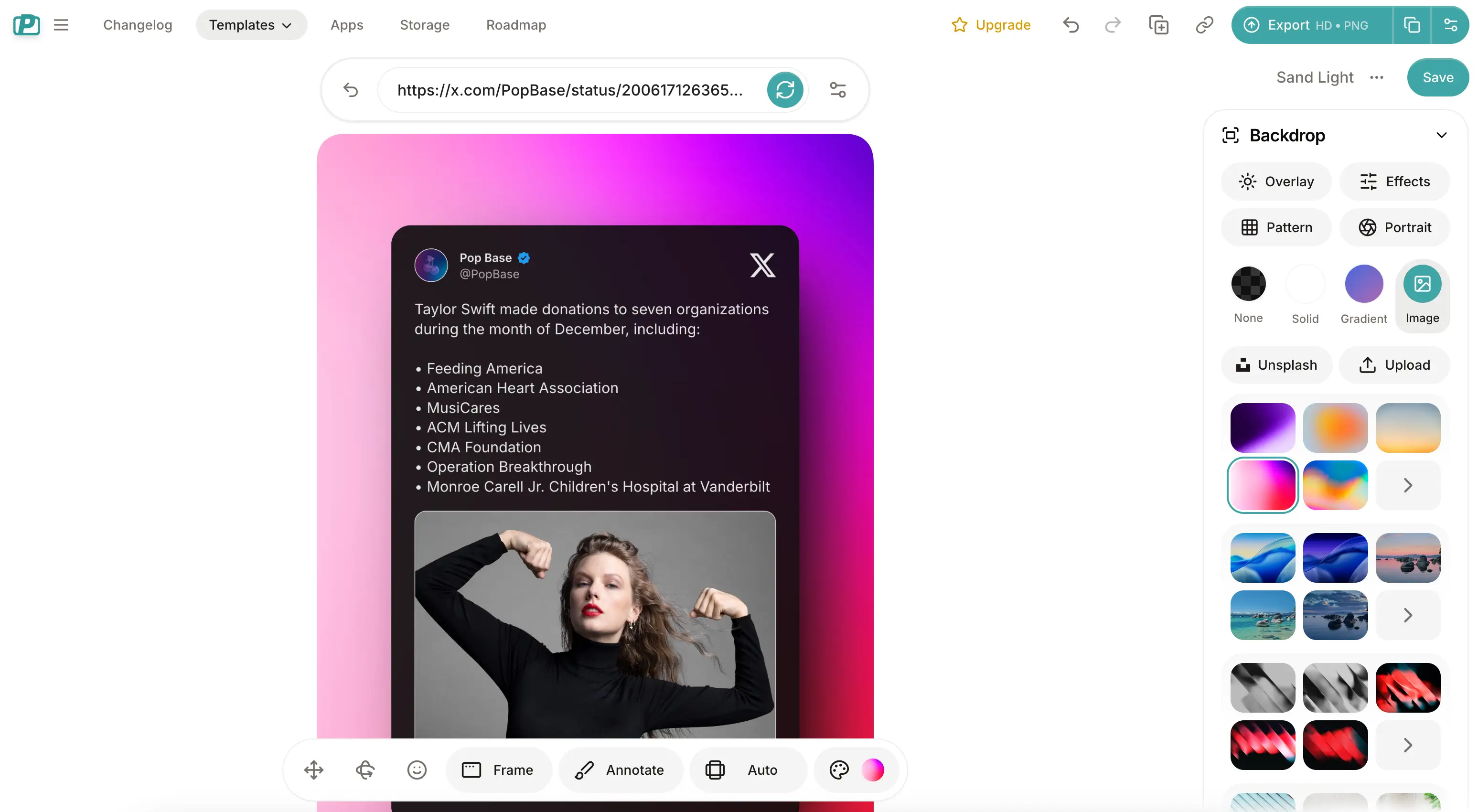Select the pink-magenta gradient swatch
Image resolution: width=1478 pixels, height=812 pixels.
click(x=1262, y=485)
